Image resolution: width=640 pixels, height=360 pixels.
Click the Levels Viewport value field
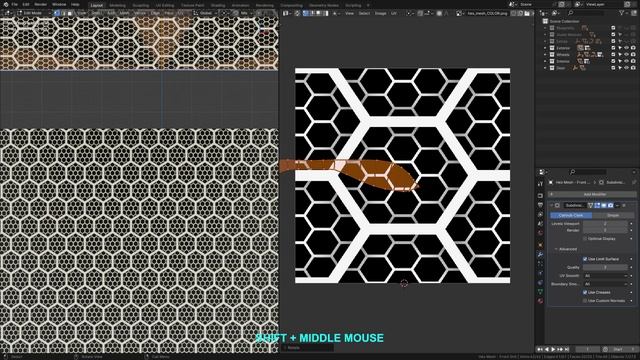pos(605,224)
